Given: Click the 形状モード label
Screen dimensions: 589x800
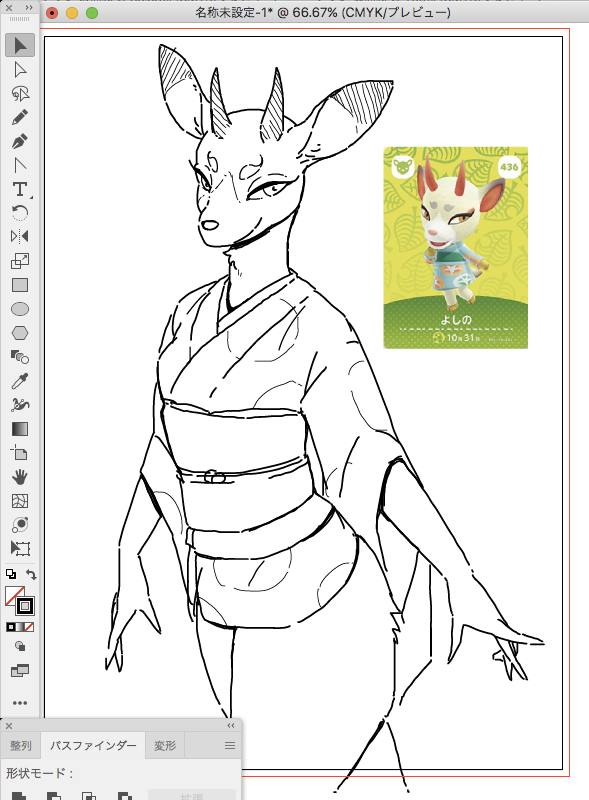Looking at the screenshot, I should [39, 773].
